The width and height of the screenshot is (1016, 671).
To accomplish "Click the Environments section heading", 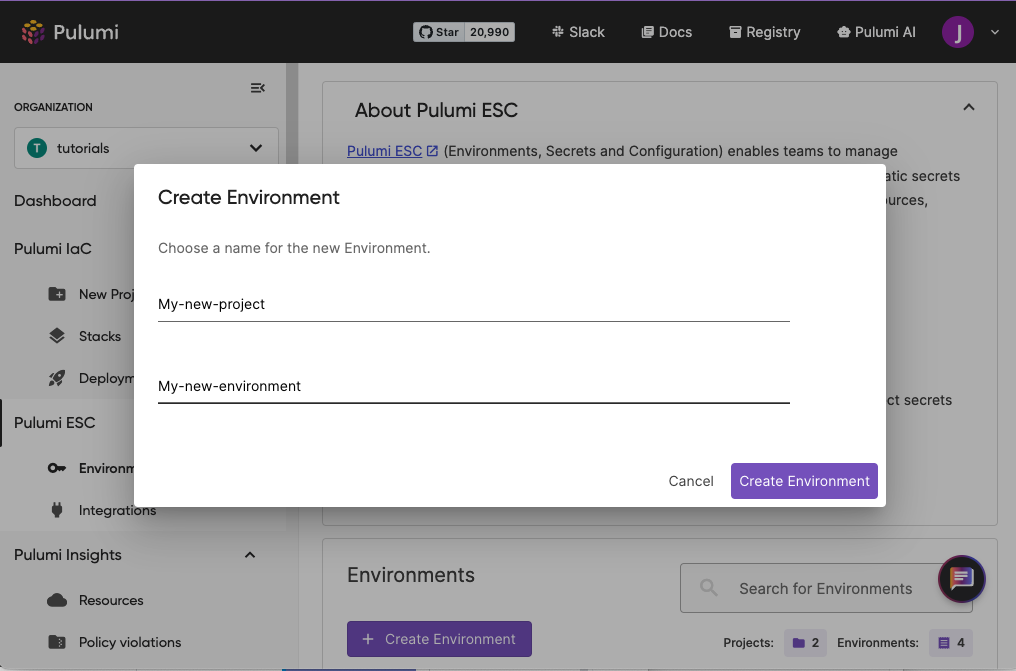I will 411,575.
